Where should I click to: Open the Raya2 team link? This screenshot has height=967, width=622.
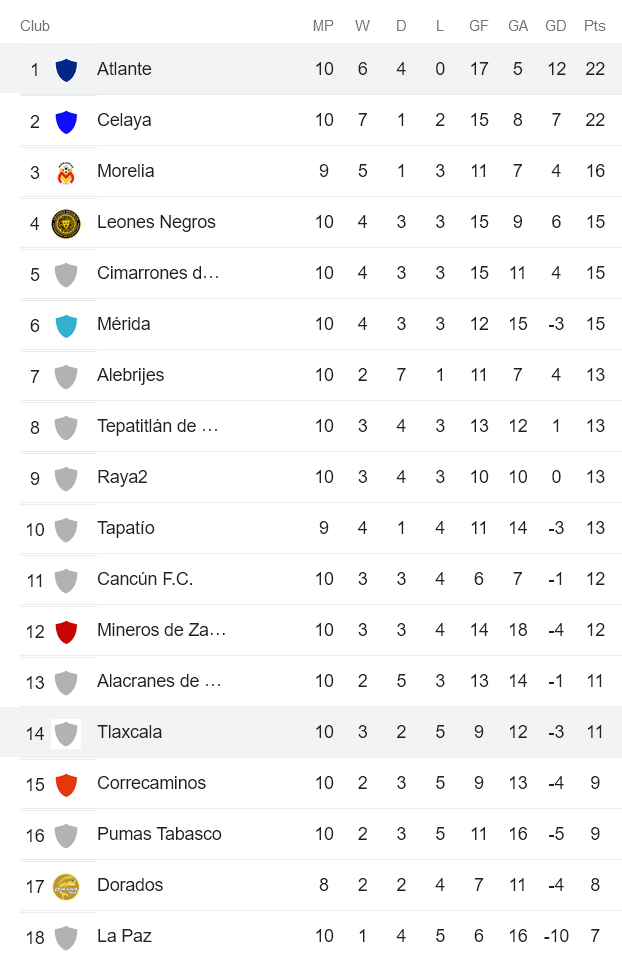(x=122, y=477)
